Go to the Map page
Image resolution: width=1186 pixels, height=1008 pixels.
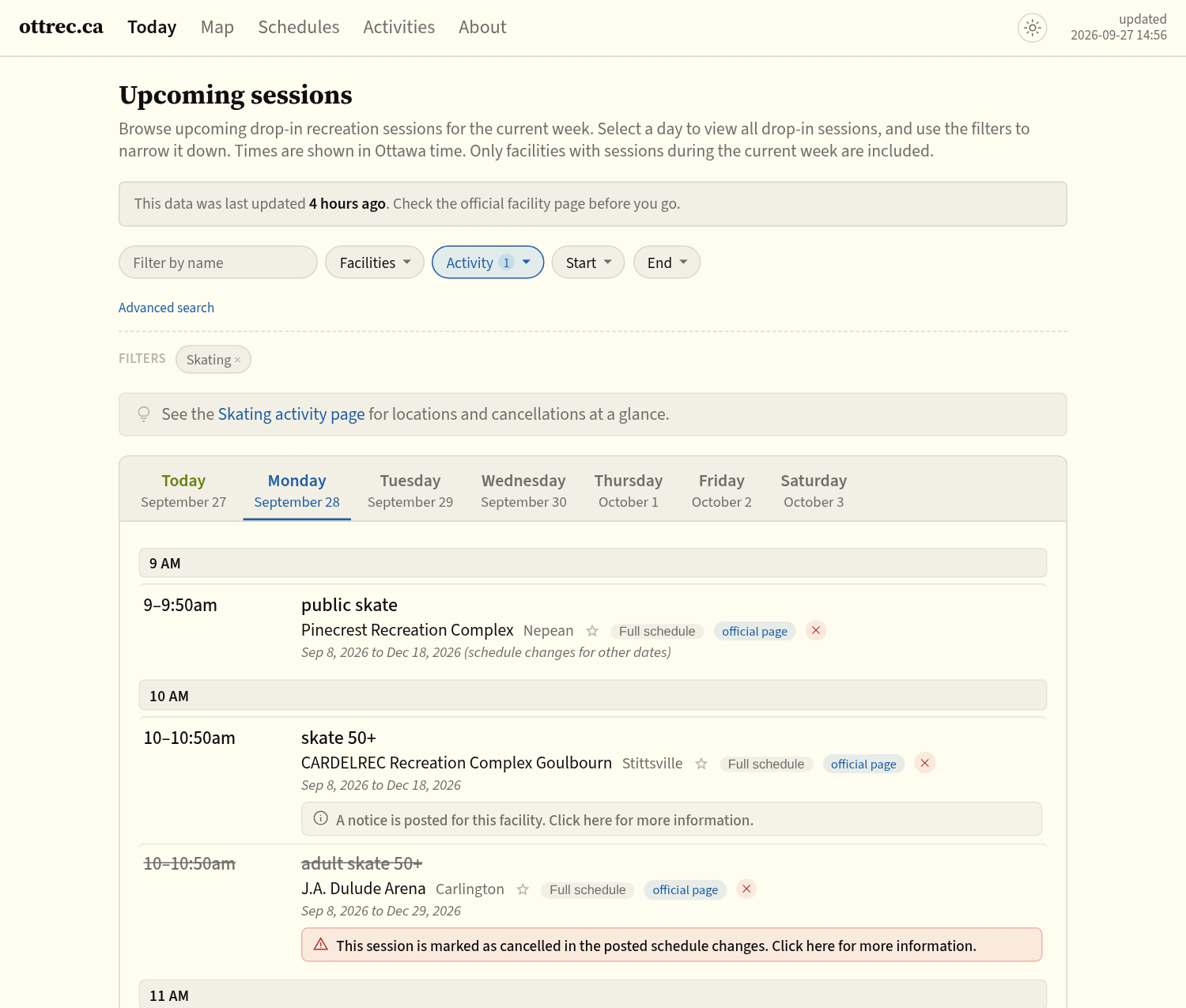pyautogui.click(x=217, y=27)
